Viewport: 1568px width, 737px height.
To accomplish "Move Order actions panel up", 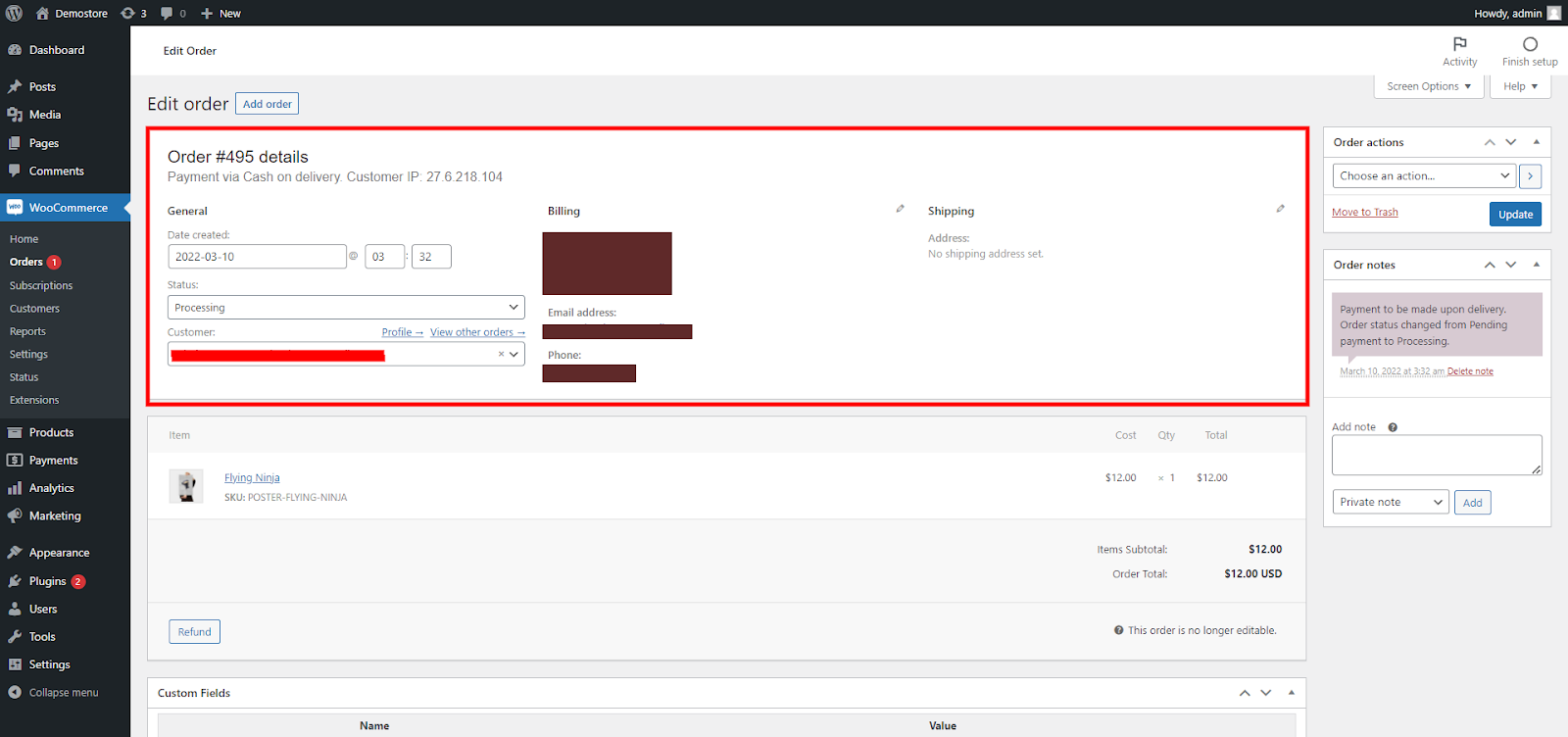I will (x=1490, y=142).
